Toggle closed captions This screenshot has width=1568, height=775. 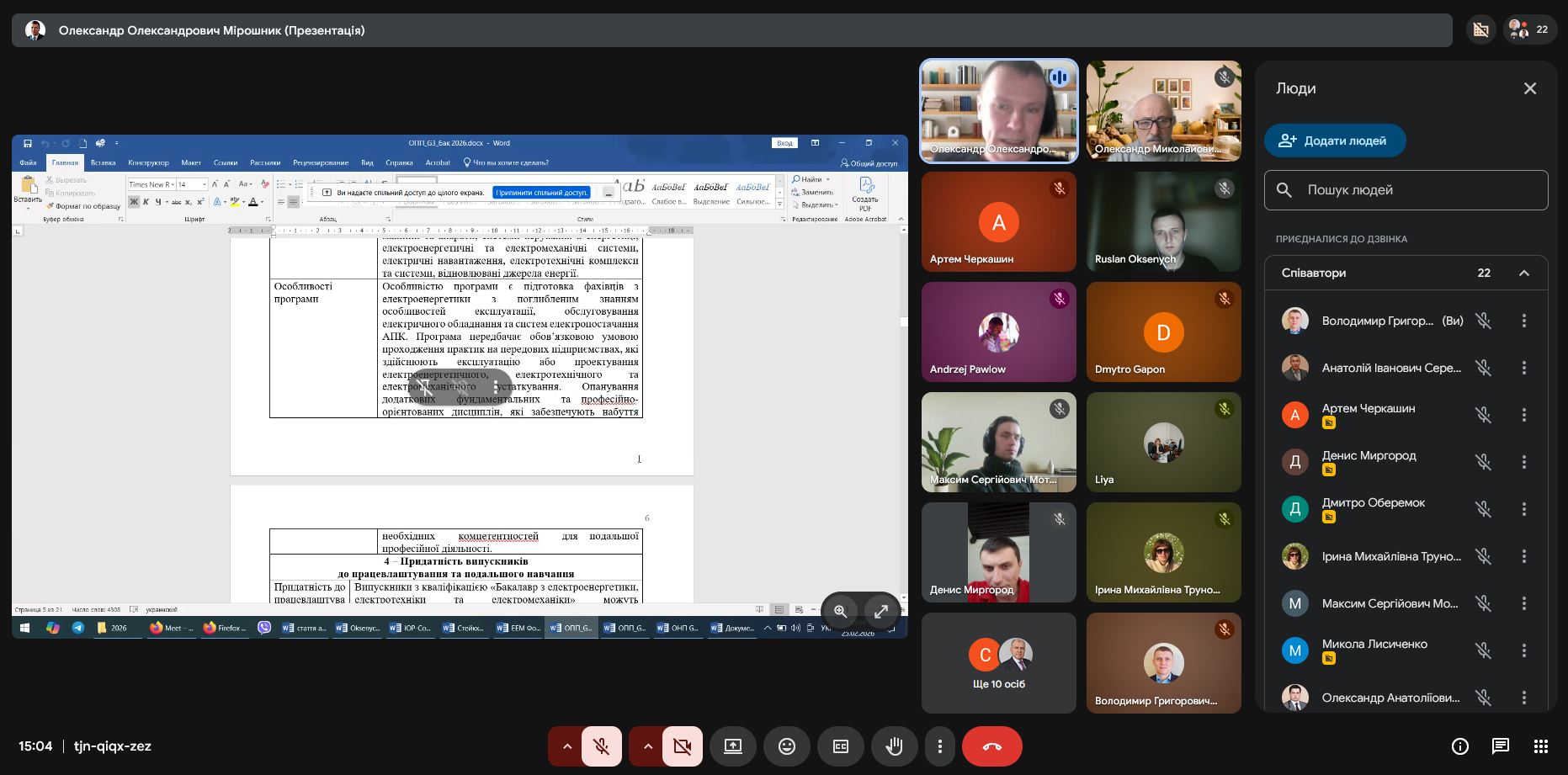click(840, 746)
